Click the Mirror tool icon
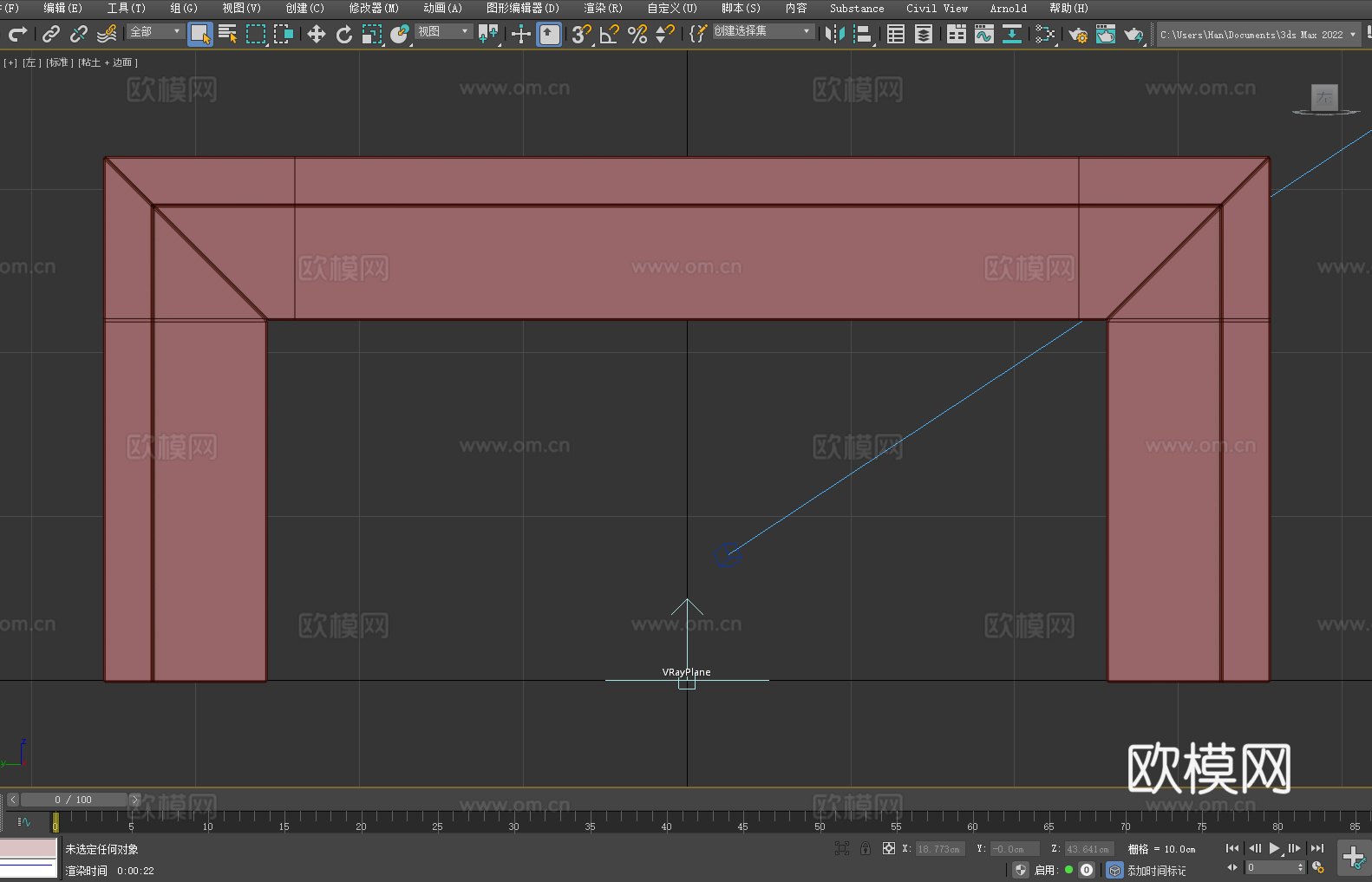The image size is (1372, 882). tap(835, 34)
